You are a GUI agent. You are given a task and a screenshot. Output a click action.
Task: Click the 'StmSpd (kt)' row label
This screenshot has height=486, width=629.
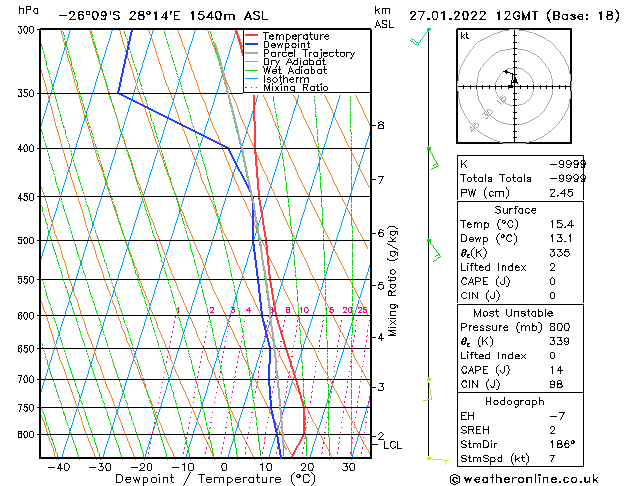pyautogui.click(x=495, y=459)
